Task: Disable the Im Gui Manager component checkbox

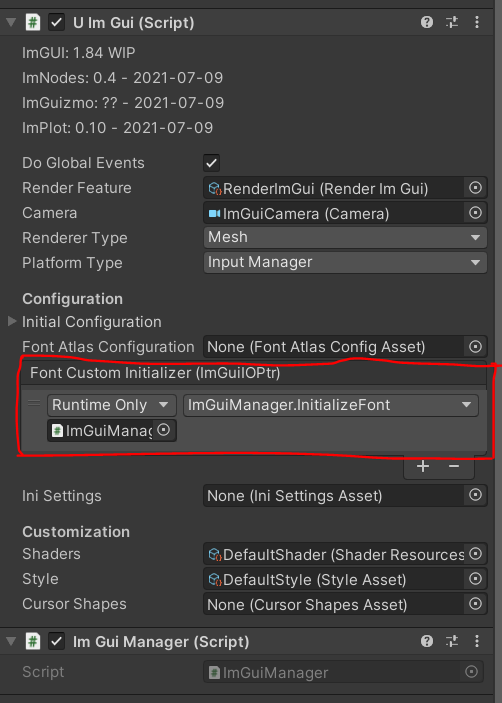Action: pos(56,641)
